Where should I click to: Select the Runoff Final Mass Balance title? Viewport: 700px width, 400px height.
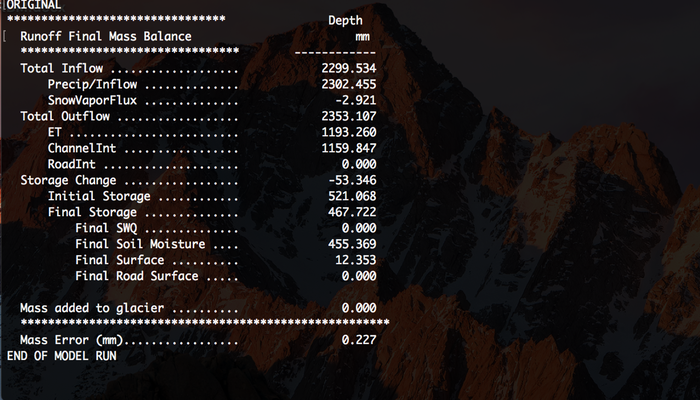coord(105,36)
